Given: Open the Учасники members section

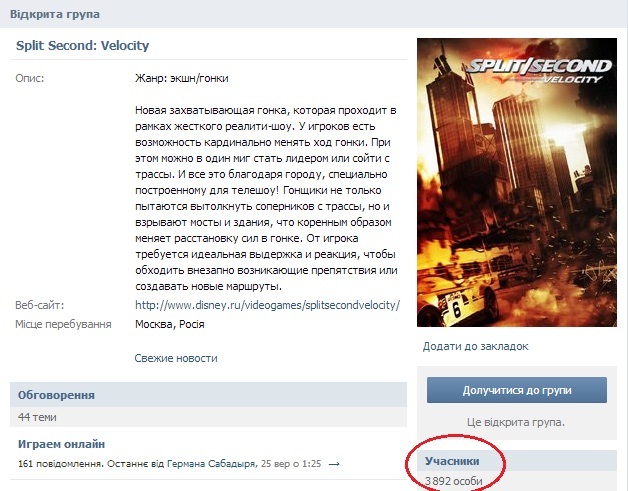Looking at the screenshot, I should (452, 461).
